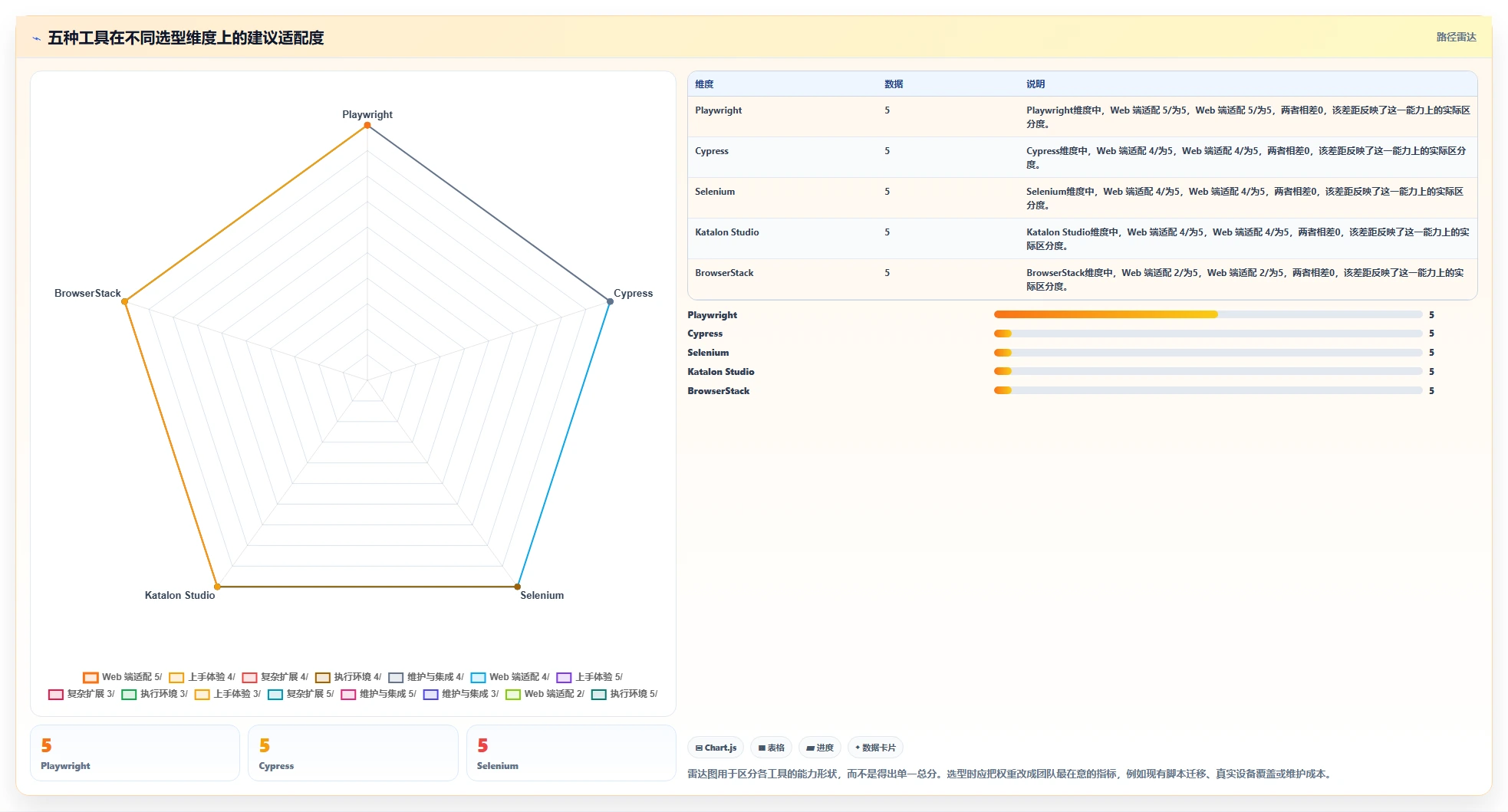This screenshot has height=812, width=1508.
Task: Click the data value 5 in Playwright table row
Action: point(887,110)
